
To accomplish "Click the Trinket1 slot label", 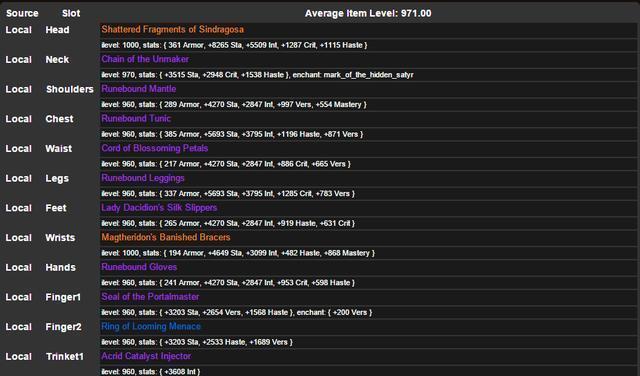I will click(64, 356).
